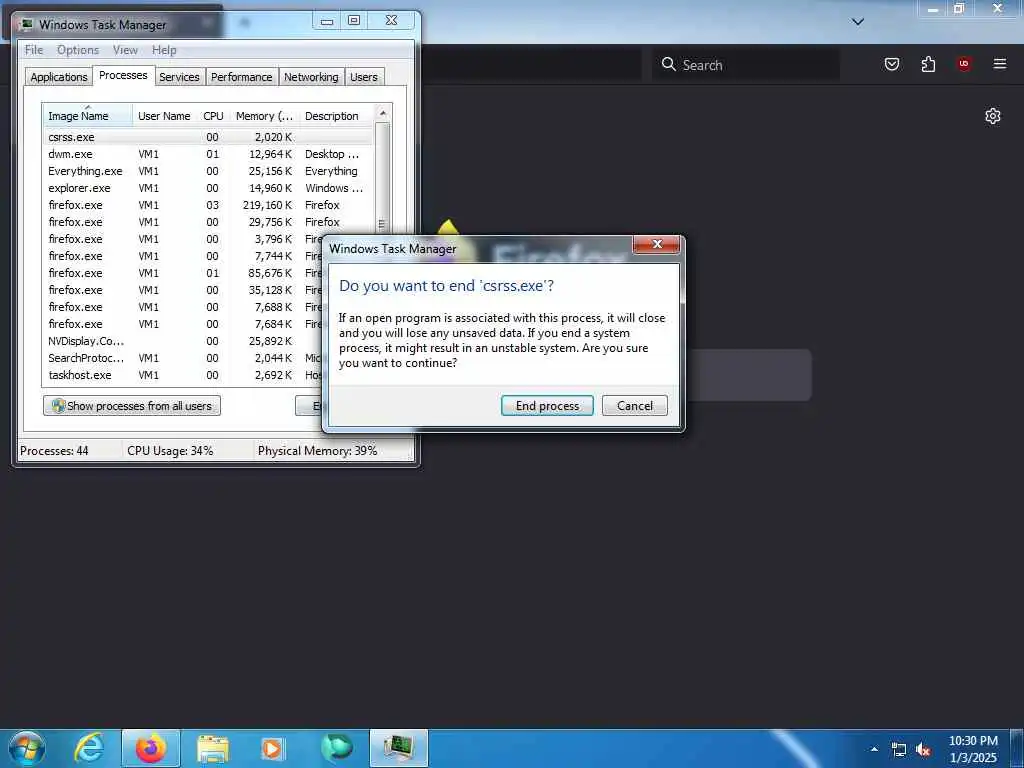Viewport: 1024px width, 768px height.
Task: Select the SearchProtoc... process row
Action: [183, 358]
